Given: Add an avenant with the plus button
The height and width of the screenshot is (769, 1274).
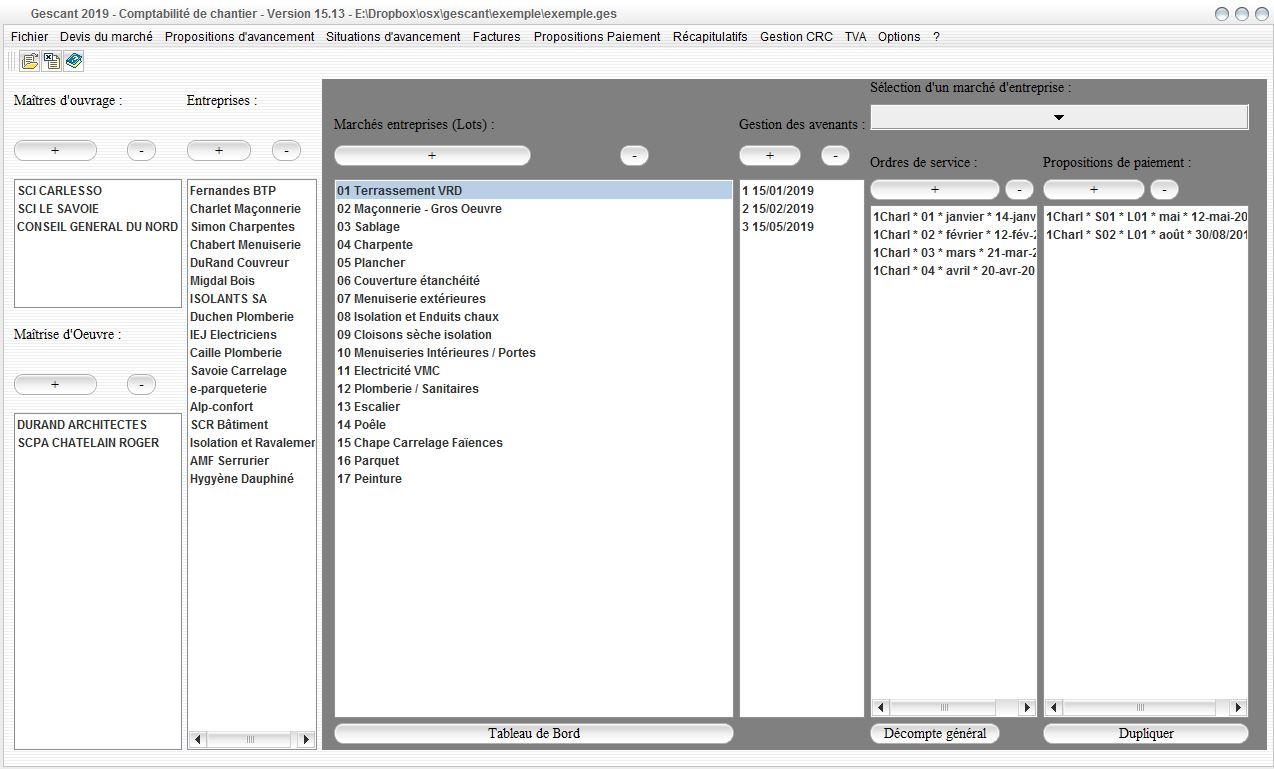Looking at the screenshot, I should 770,155.
